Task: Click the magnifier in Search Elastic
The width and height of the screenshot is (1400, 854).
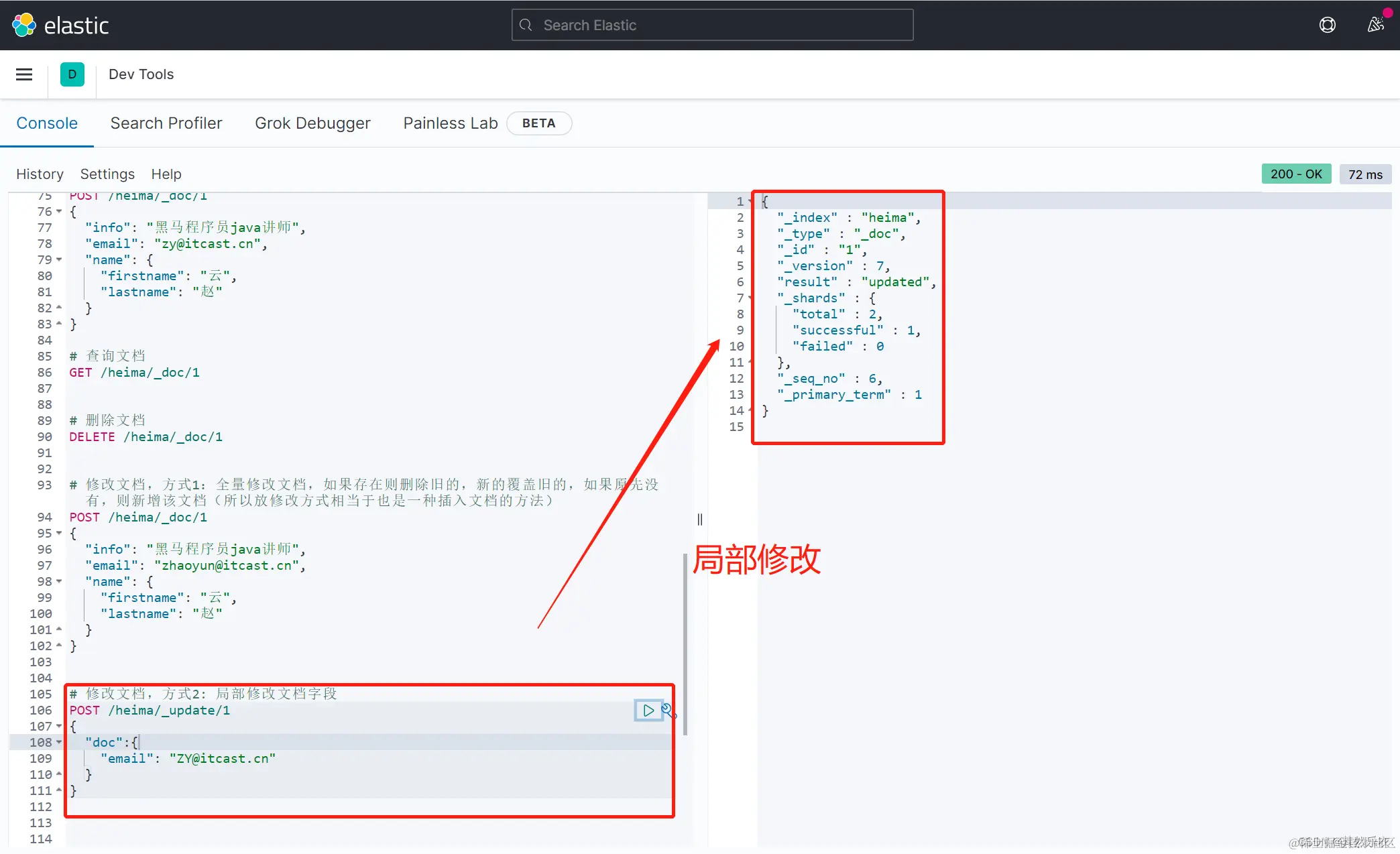Action: pos(526,25)
